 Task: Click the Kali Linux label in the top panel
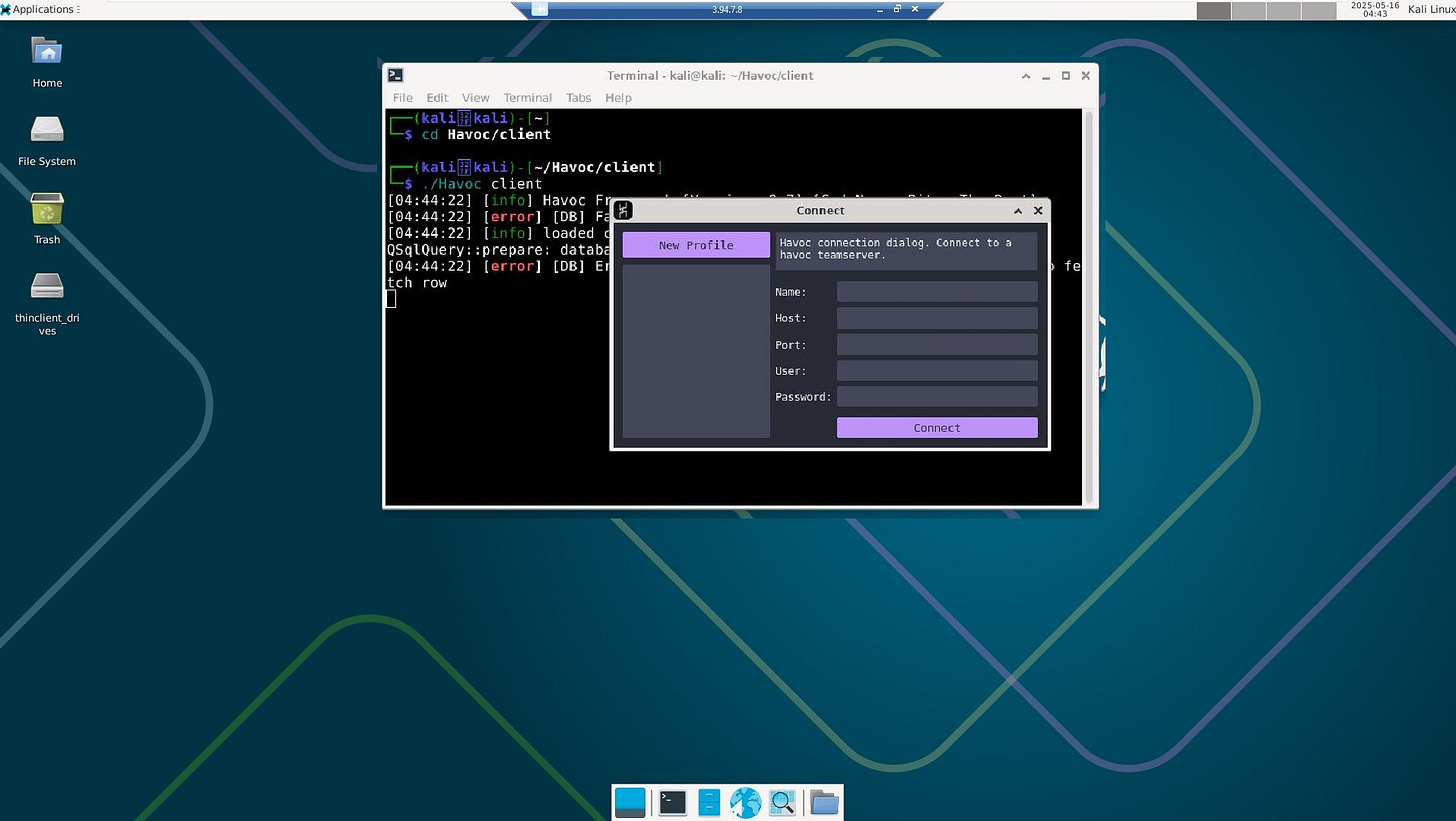[x=1431, y=9]
